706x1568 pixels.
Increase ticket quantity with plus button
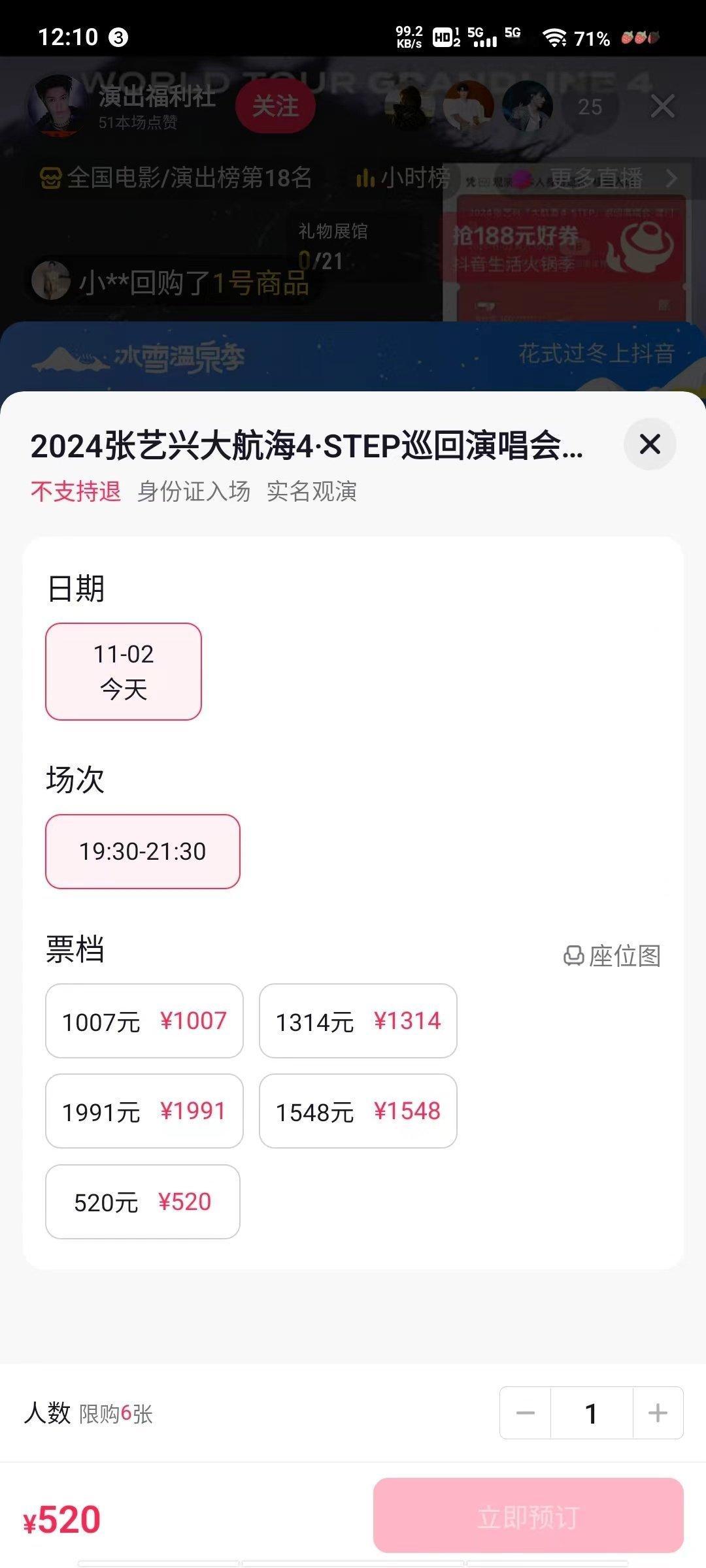[658, 1413]
